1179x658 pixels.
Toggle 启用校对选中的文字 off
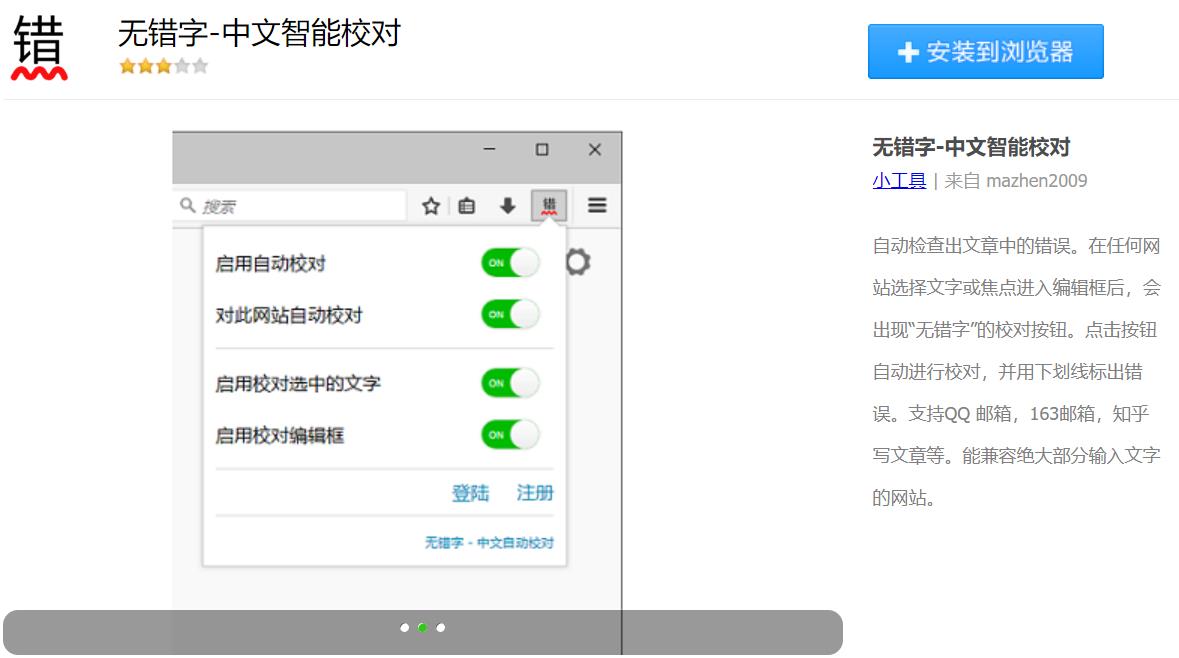pyautogui.click(x=510, y=383)
